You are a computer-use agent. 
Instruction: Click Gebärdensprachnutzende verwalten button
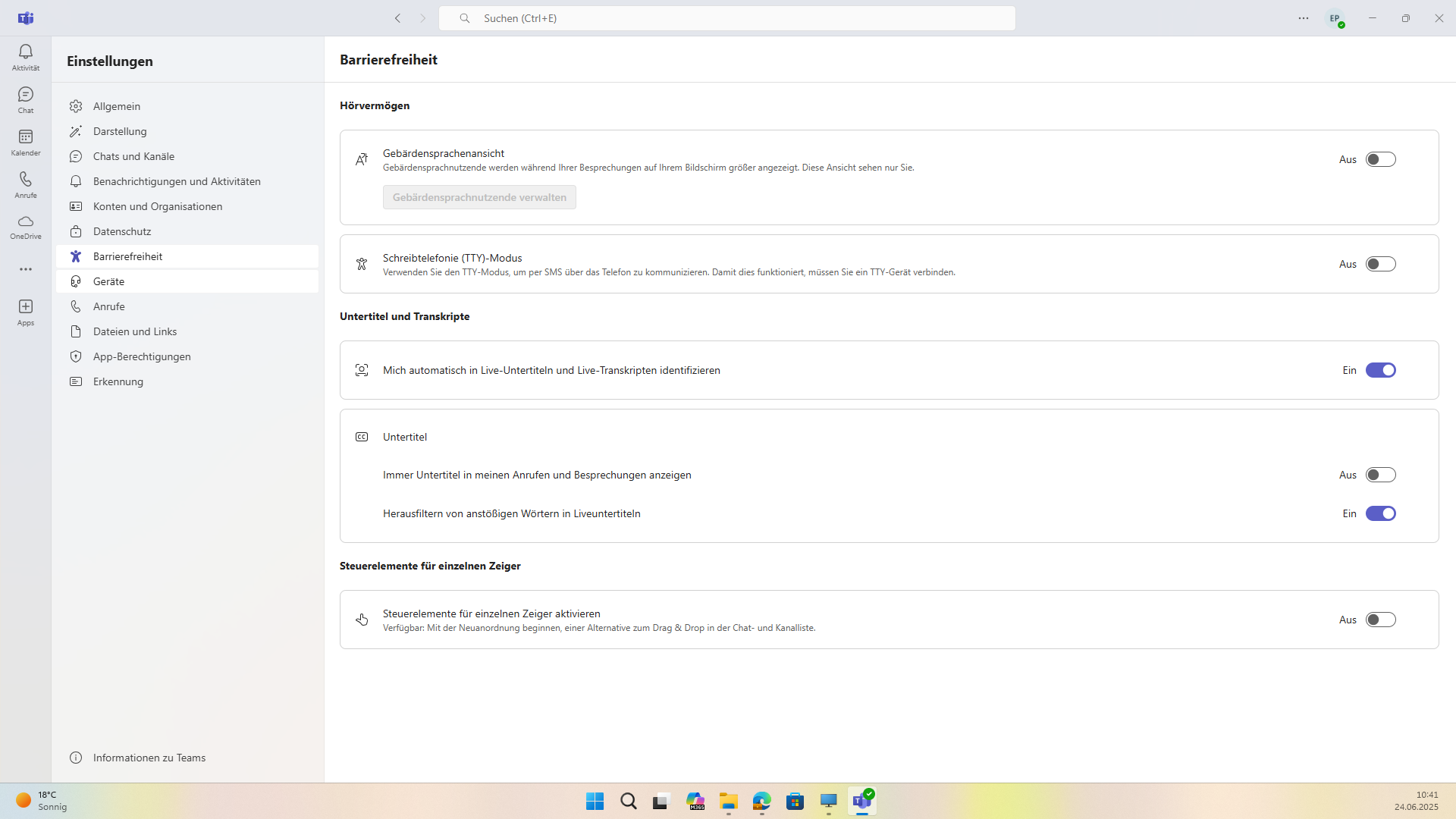click(479, 197)
